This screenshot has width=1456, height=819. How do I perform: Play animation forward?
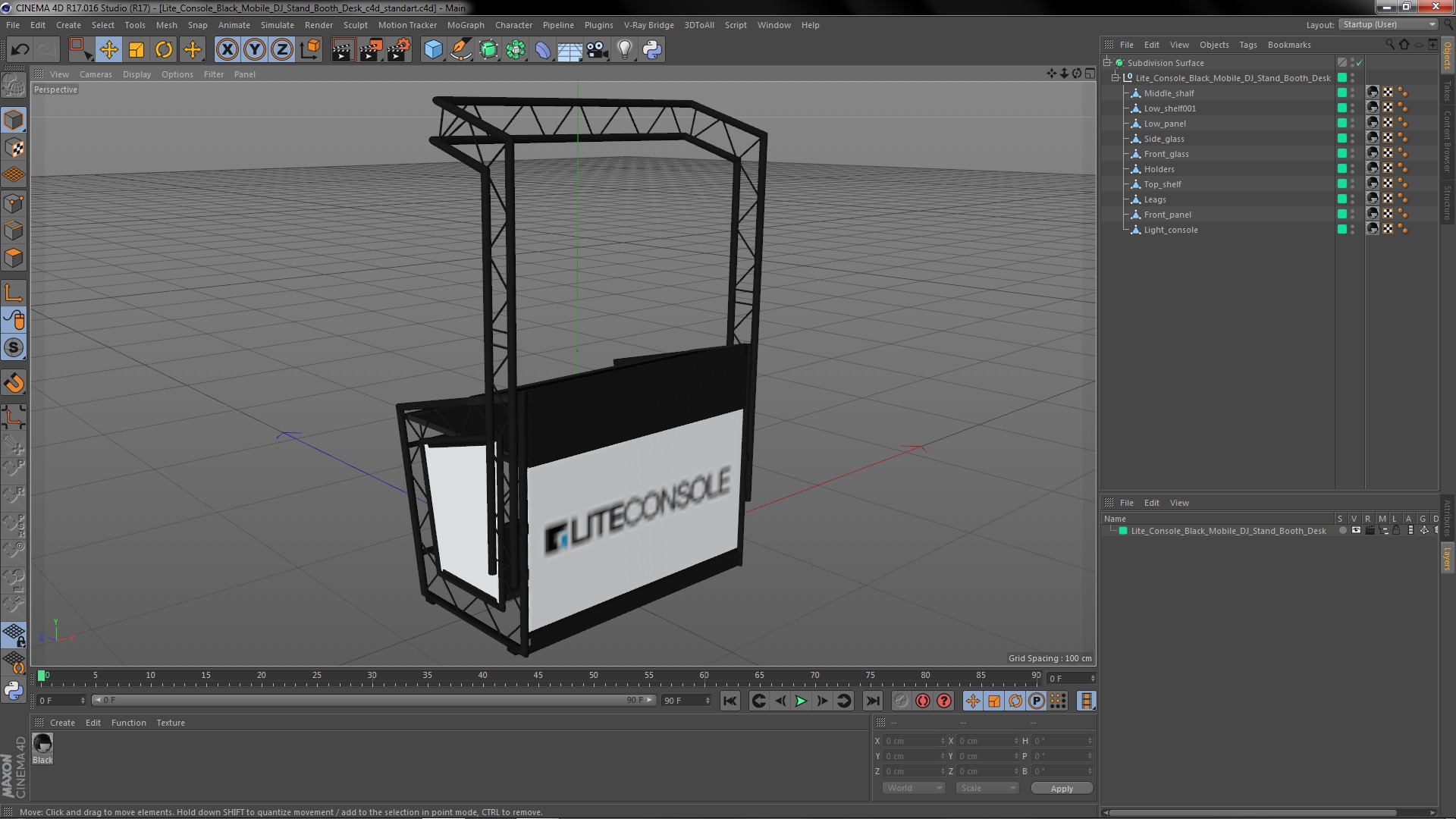[801, 701]
